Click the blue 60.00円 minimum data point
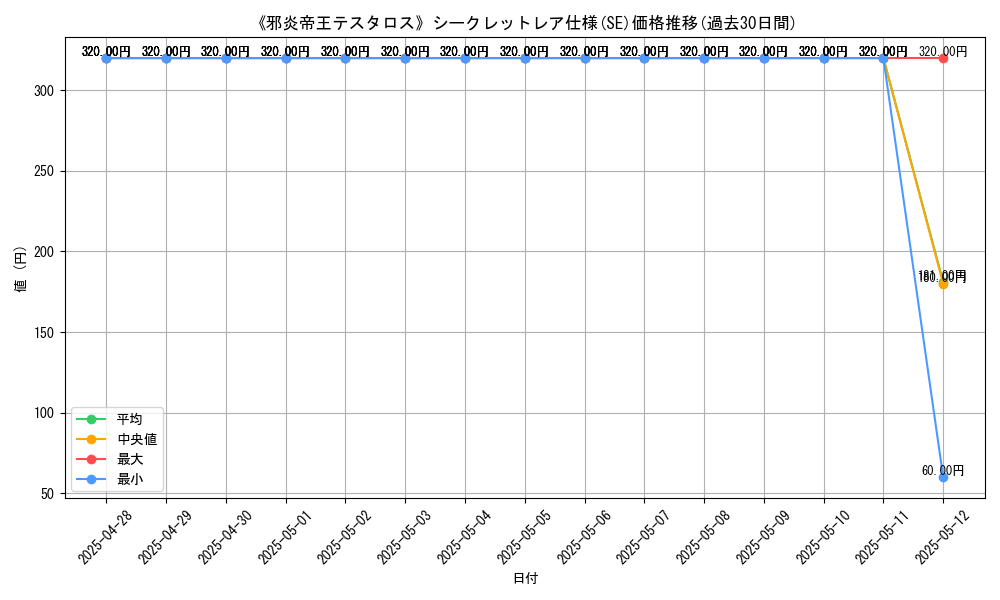 [x=943, y=478]
